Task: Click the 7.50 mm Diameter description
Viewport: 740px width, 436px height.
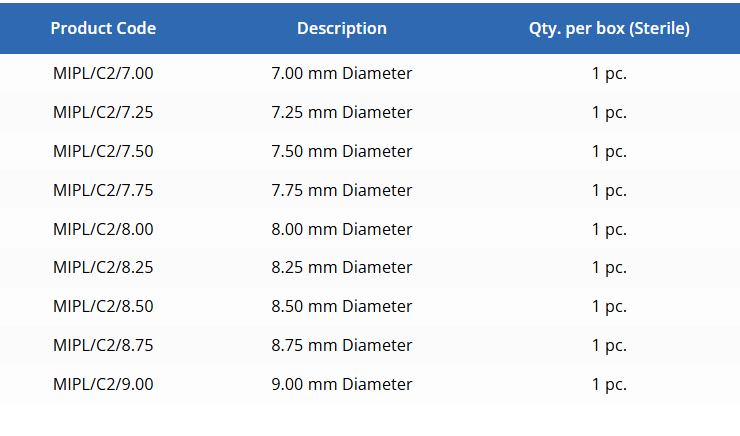Action: [342, 151]
